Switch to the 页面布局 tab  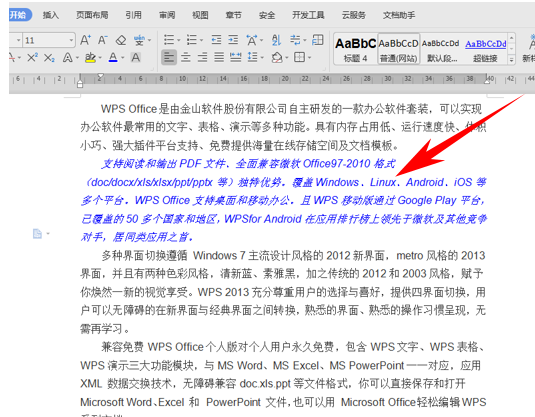[92, 15]
